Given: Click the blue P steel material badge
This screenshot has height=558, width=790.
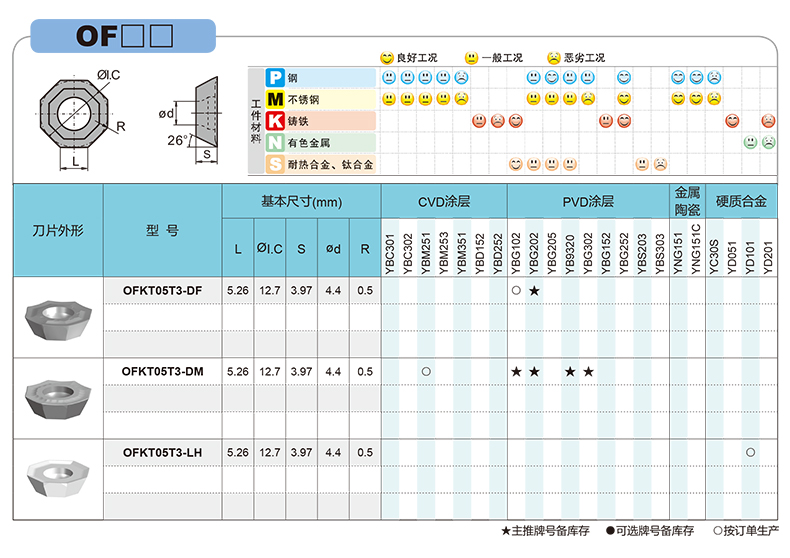Looking at the screenshot, I should 275,77.
